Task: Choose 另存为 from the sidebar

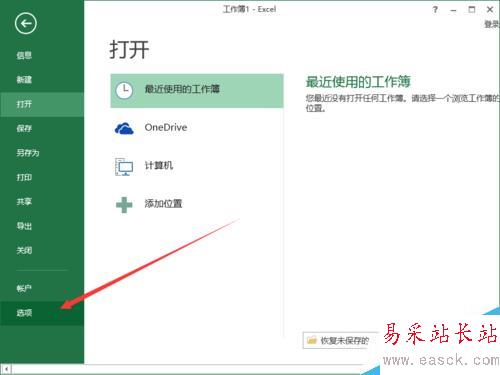Action: coord(28,153)
